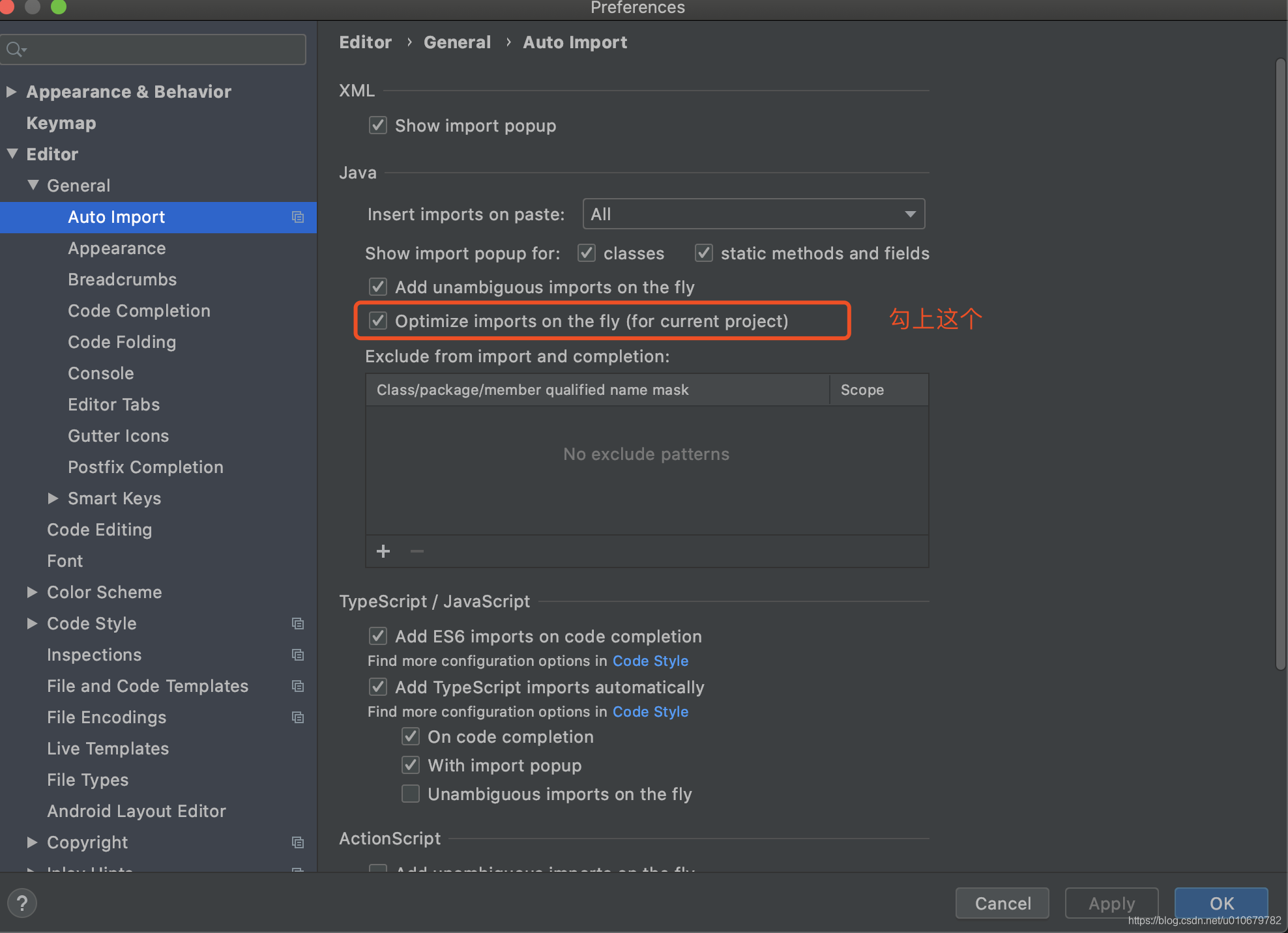The width and height of the screenshot is (1288, 933).
Task: Add an exclude pattern with the plus icon
Action: (x=383, y=551)
